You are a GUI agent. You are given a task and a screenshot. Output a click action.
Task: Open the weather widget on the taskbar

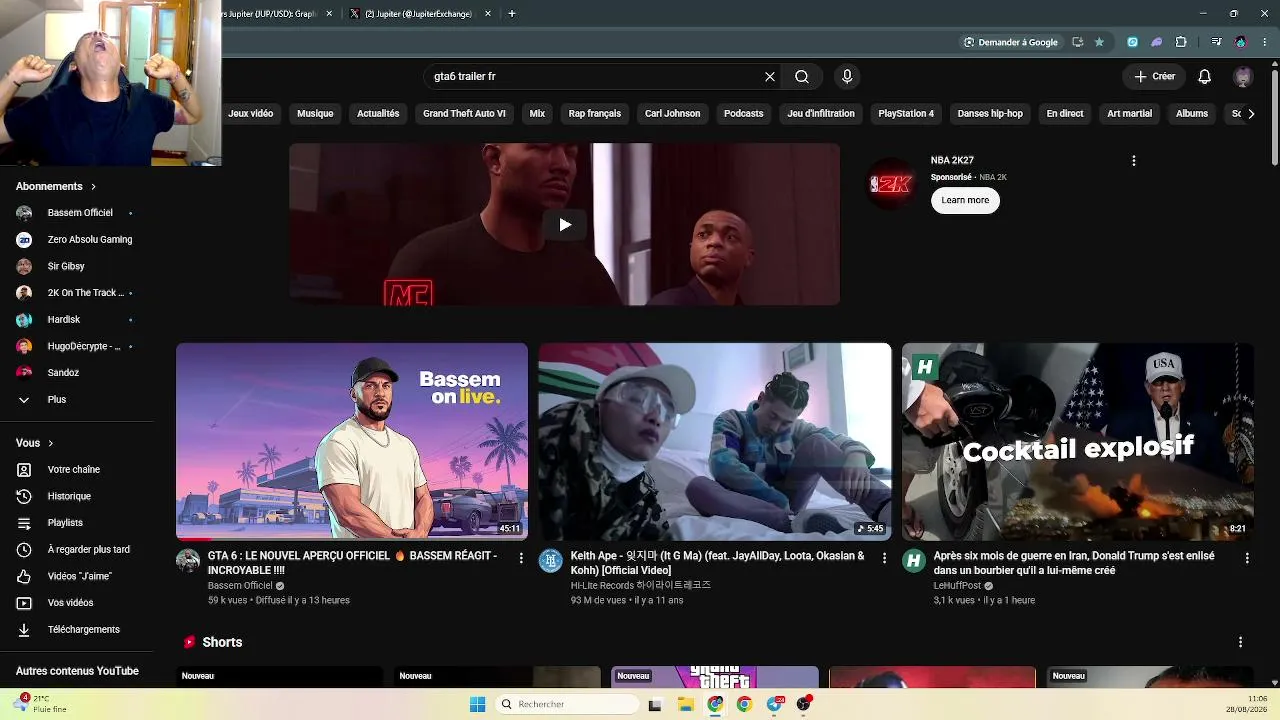42,704
